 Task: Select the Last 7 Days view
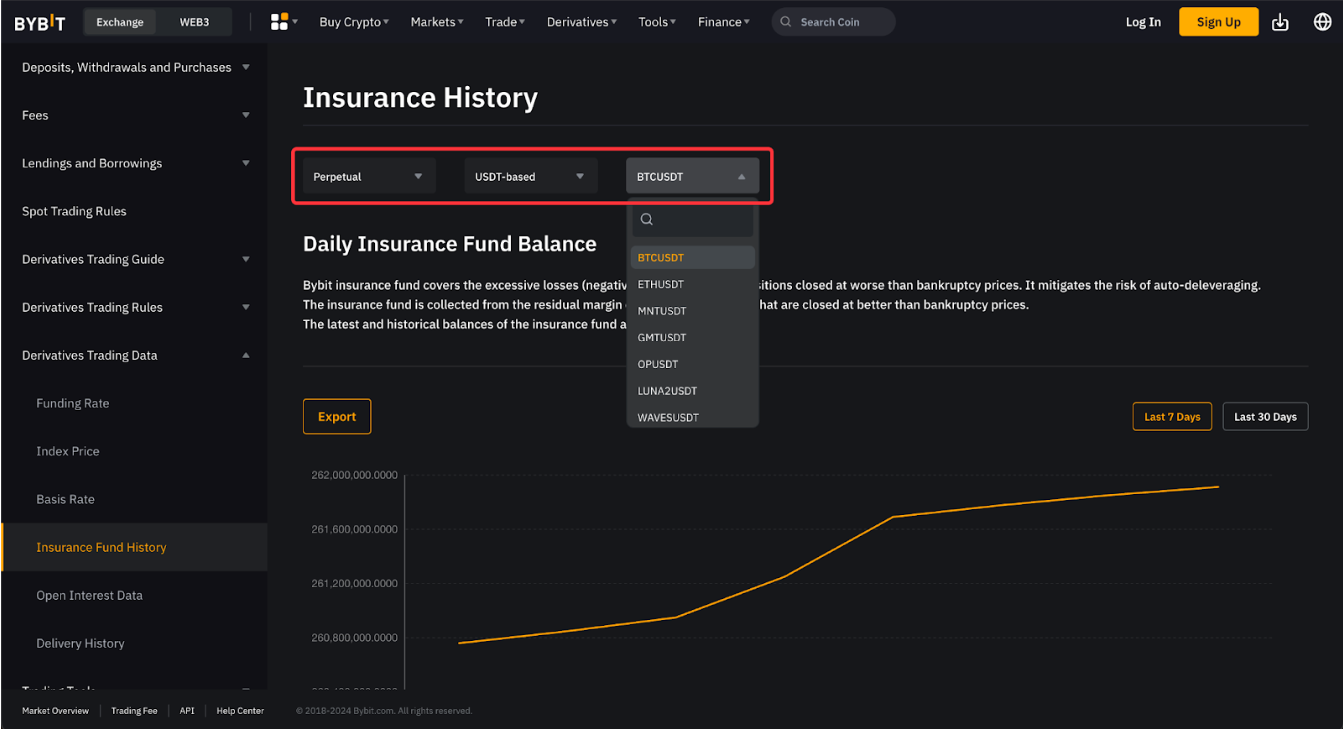(1171, 416)
